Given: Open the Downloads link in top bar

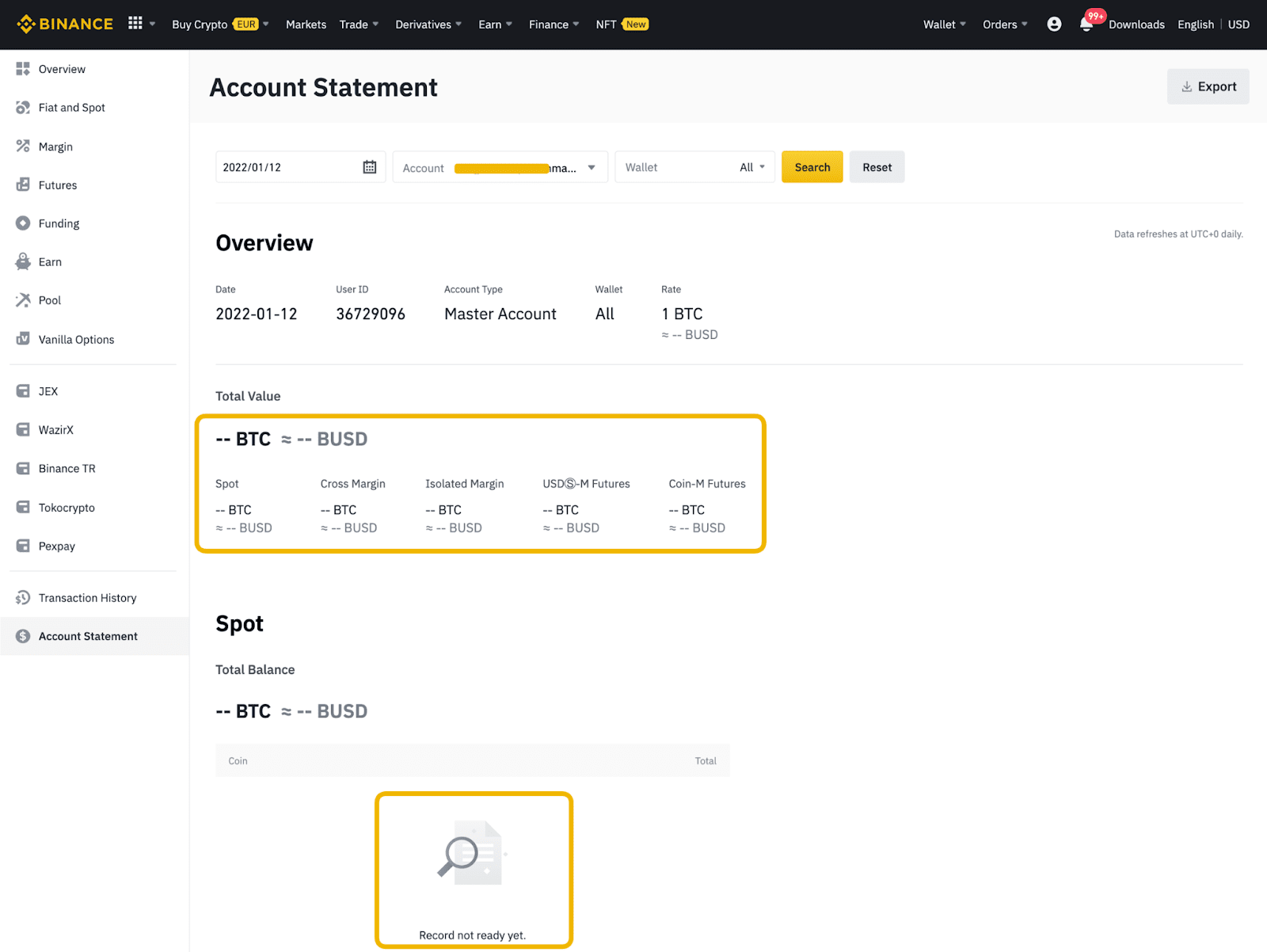Looking at the screenshot, I should (1136, 25).
